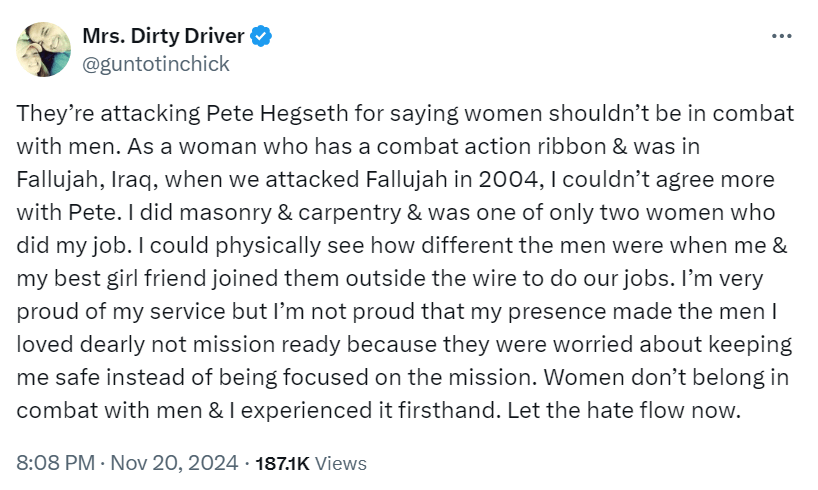The image size is (818, 490).
Task: Click the blue verified checkmark badge
Action: point(261,38)
